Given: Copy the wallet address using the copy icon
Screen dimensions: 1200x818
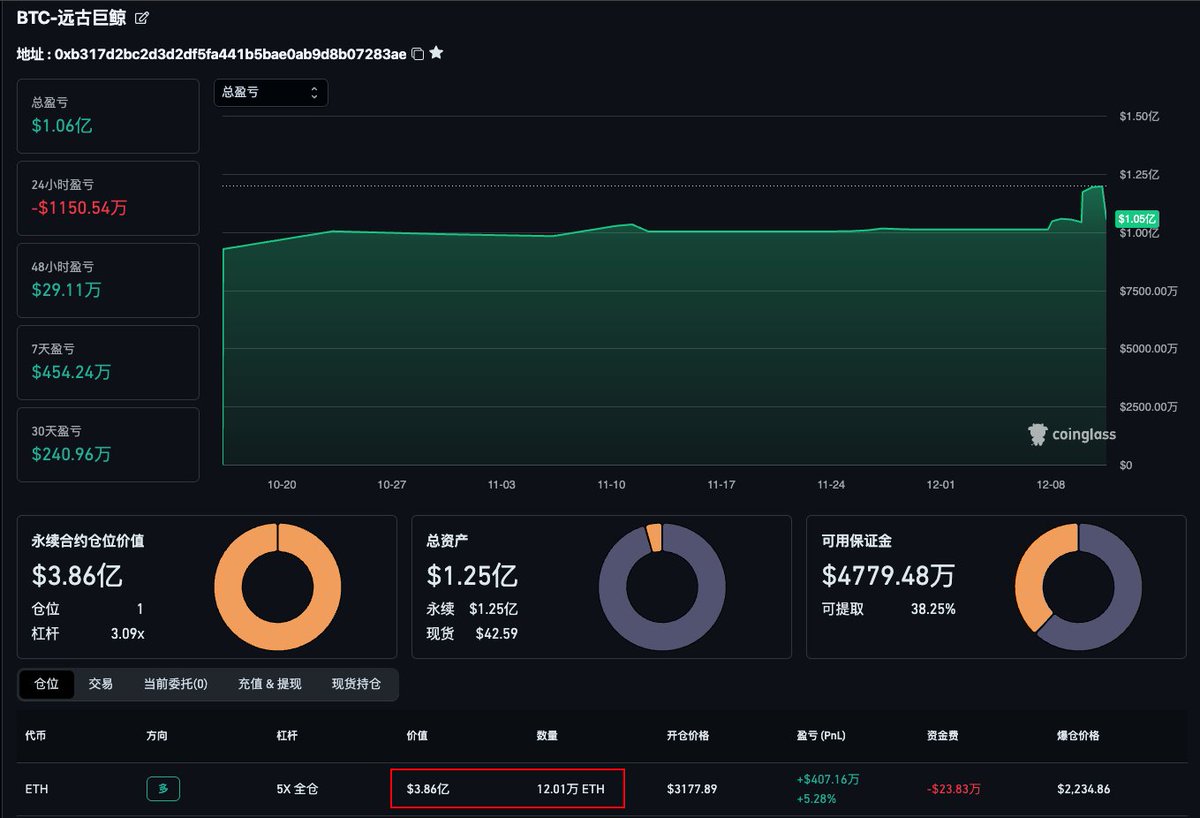Looking at the screenshot, I should point(418,54).
